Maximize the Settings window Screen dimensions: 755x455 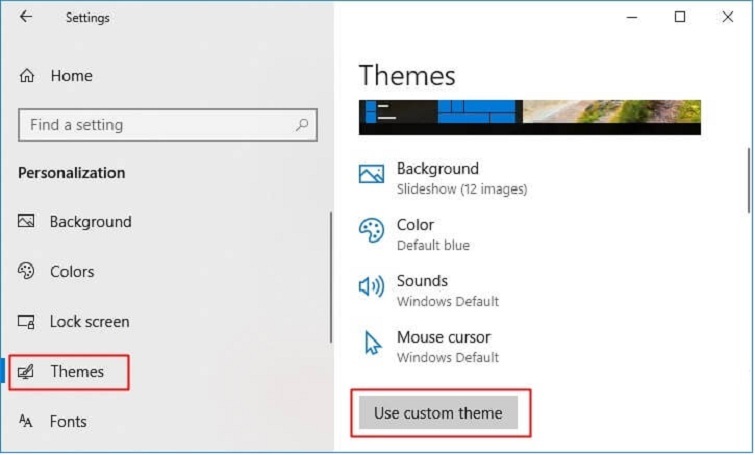680,17
